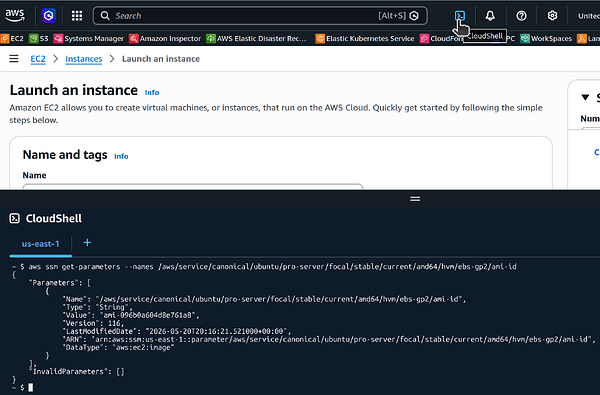
Task: Open the services grid menu icon
Action: [77, 16]
